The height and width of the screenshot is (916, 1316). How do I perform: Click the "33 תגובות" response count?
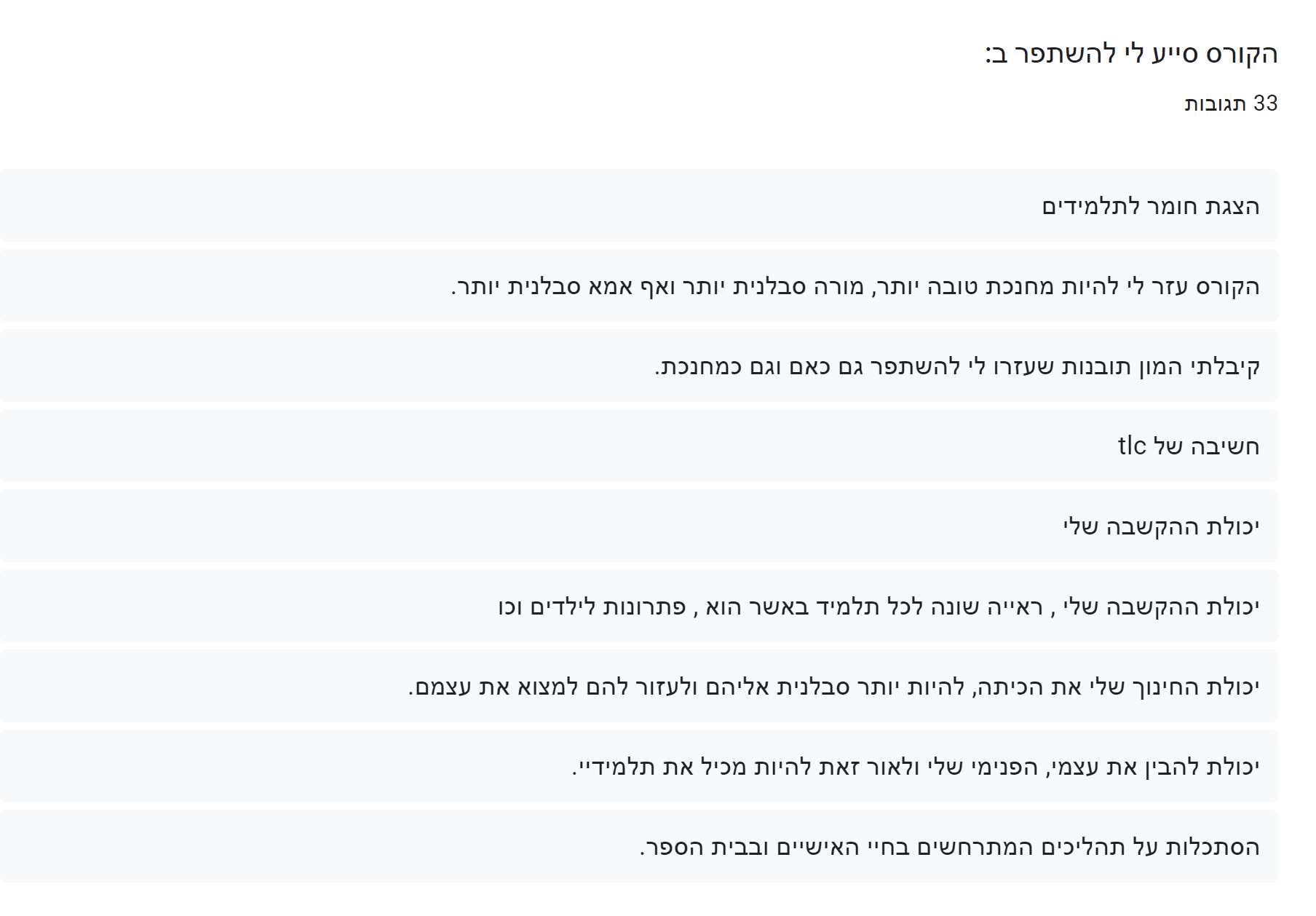(1231, 103)
